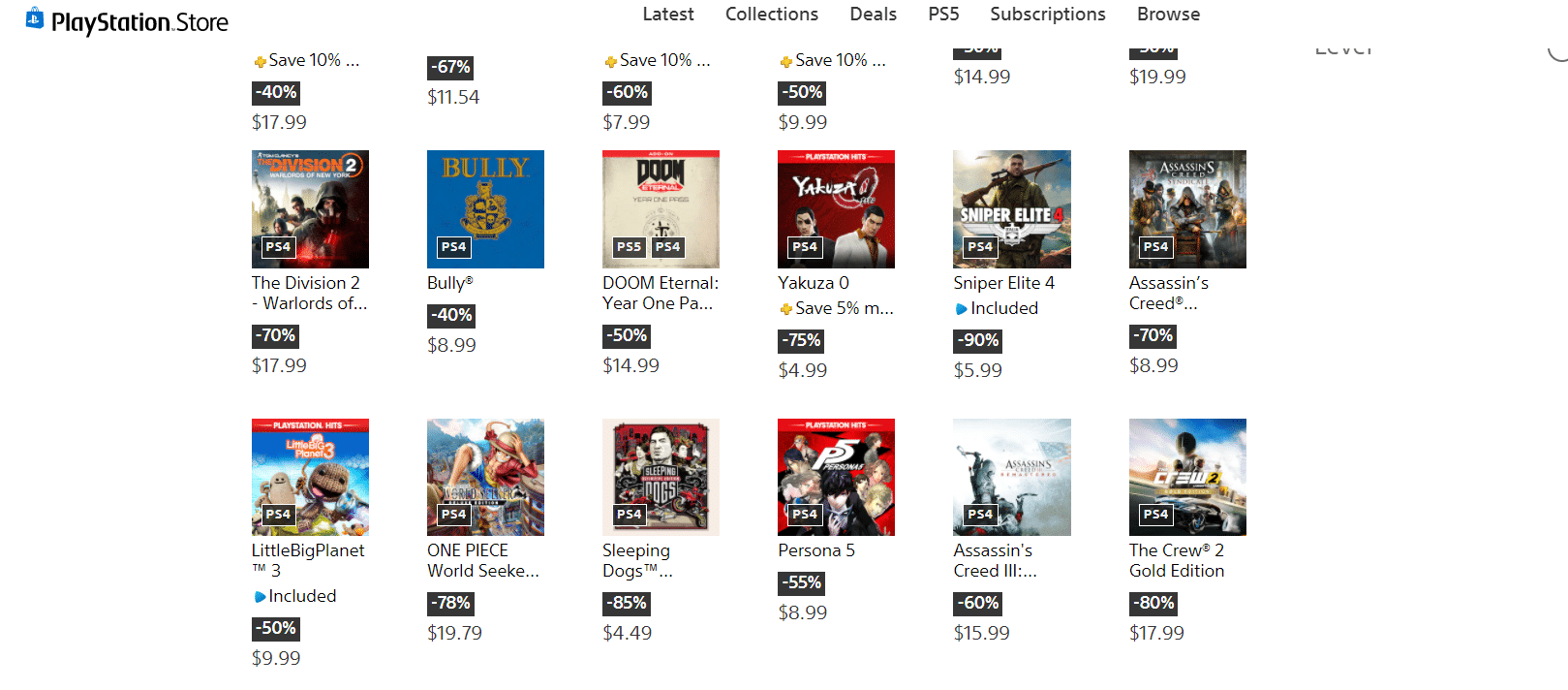Select the Yakuza 0 cover thumbnail
This screenshot has height=690, width=1568.
coord(836,209)
